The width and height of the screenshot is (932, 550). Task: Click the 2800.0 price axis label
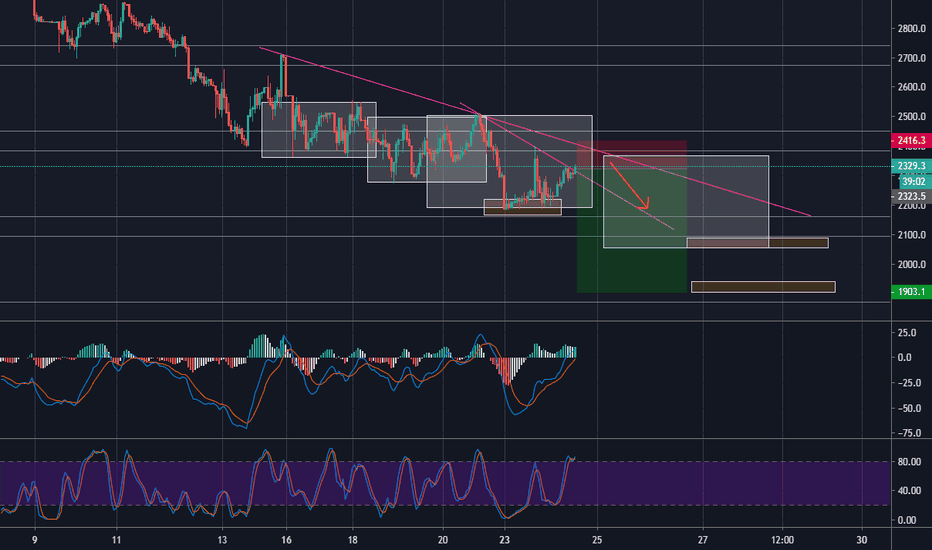click(x=912, y=29)
